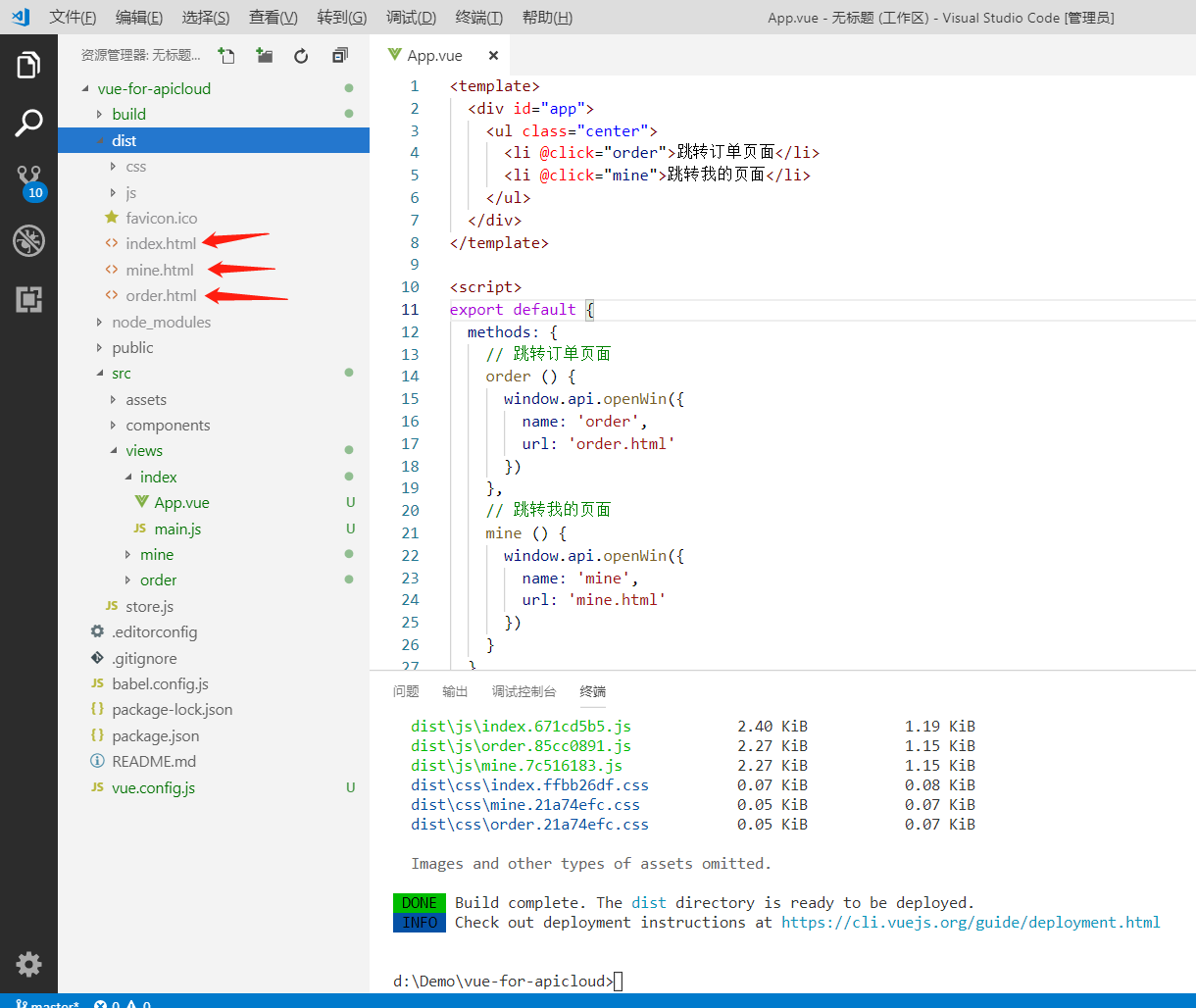
Task: Expand the css folder under dist
Action: [x=135, y=167]
